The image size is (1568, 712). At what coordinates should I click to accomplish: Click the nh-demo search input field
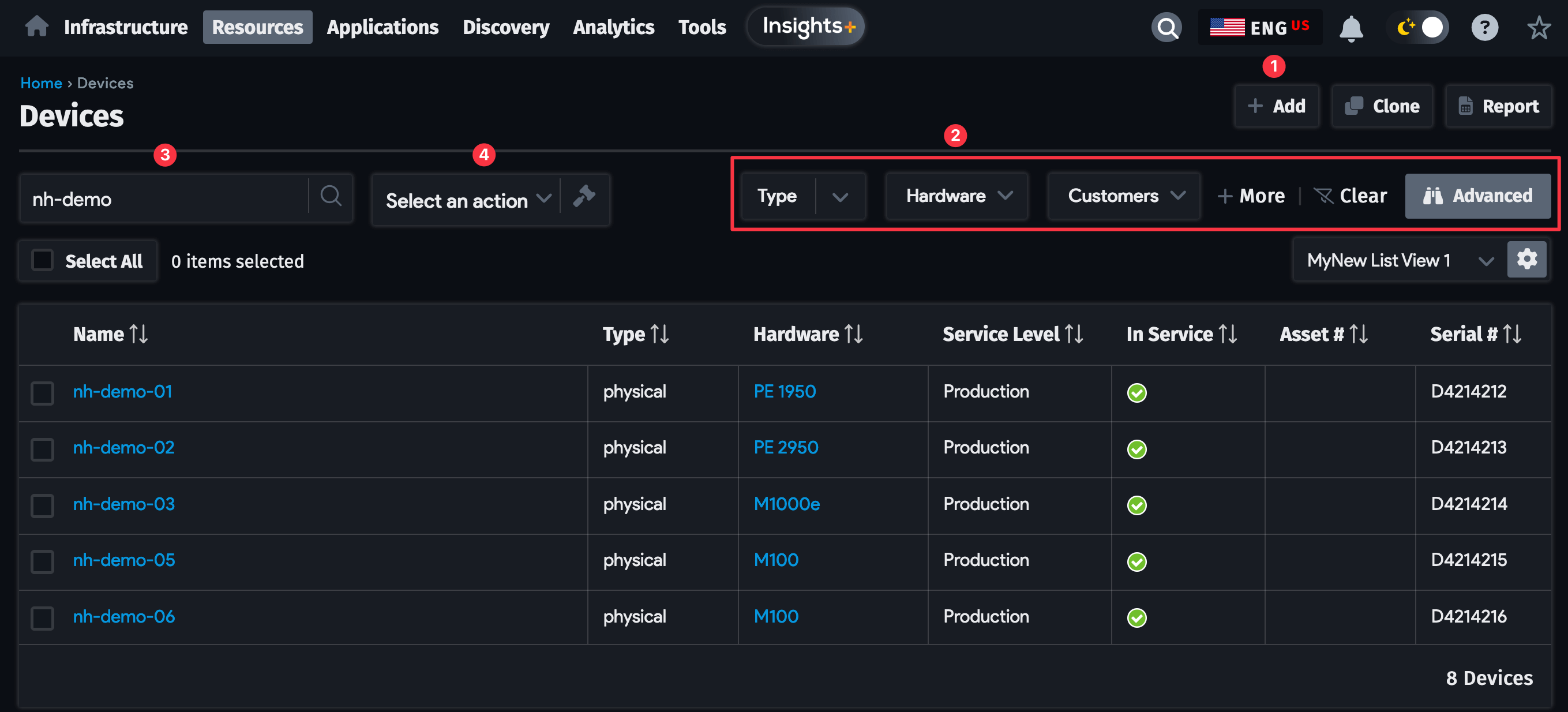(164, 199)
